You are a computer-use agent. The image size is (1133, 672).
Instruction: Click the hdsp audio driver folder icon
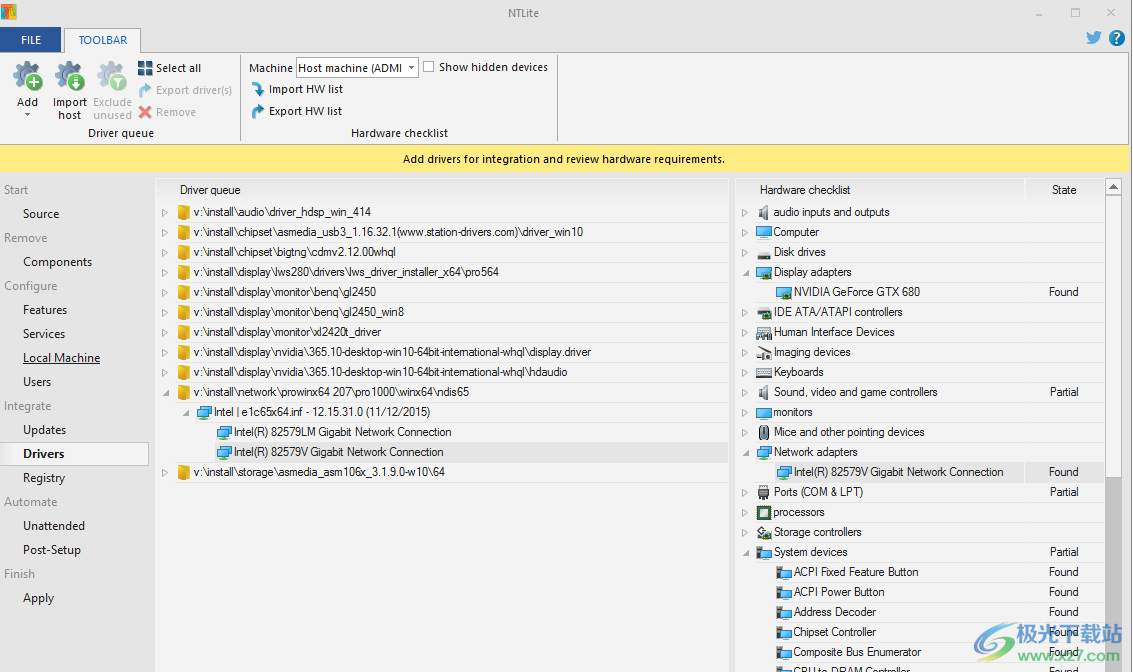click(x=184, y=212)
